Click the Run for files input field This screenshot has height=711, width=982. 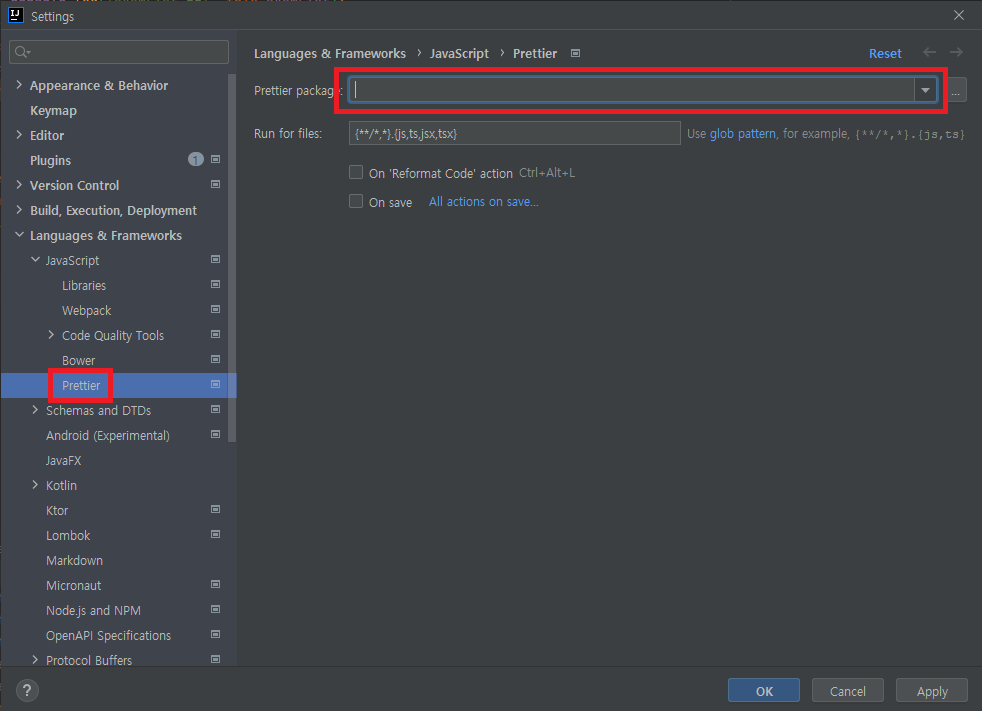coord(514,133)
